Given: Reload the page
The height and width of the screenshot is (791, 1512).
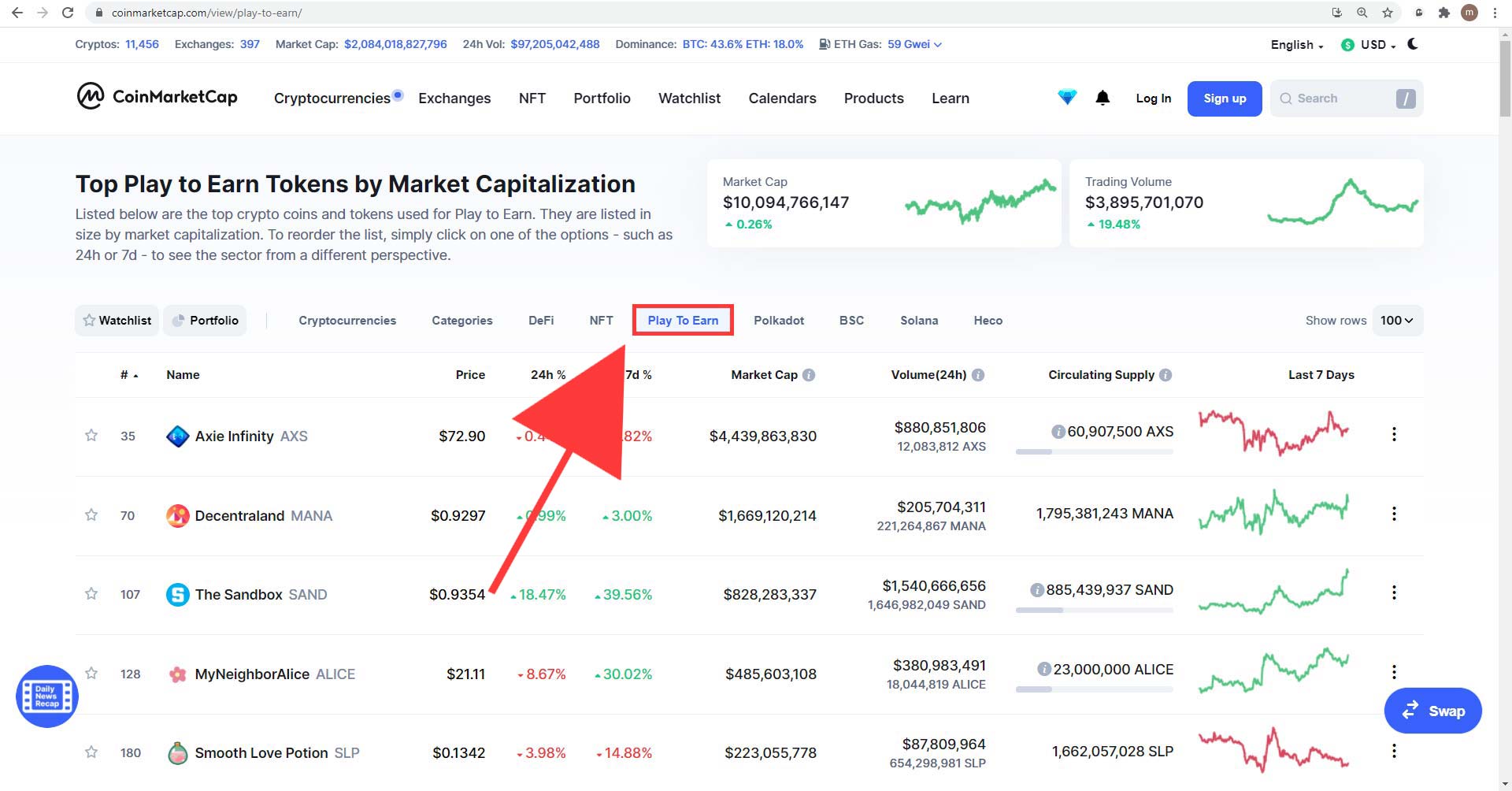Looking at the screenshot, I should point(68,13).
